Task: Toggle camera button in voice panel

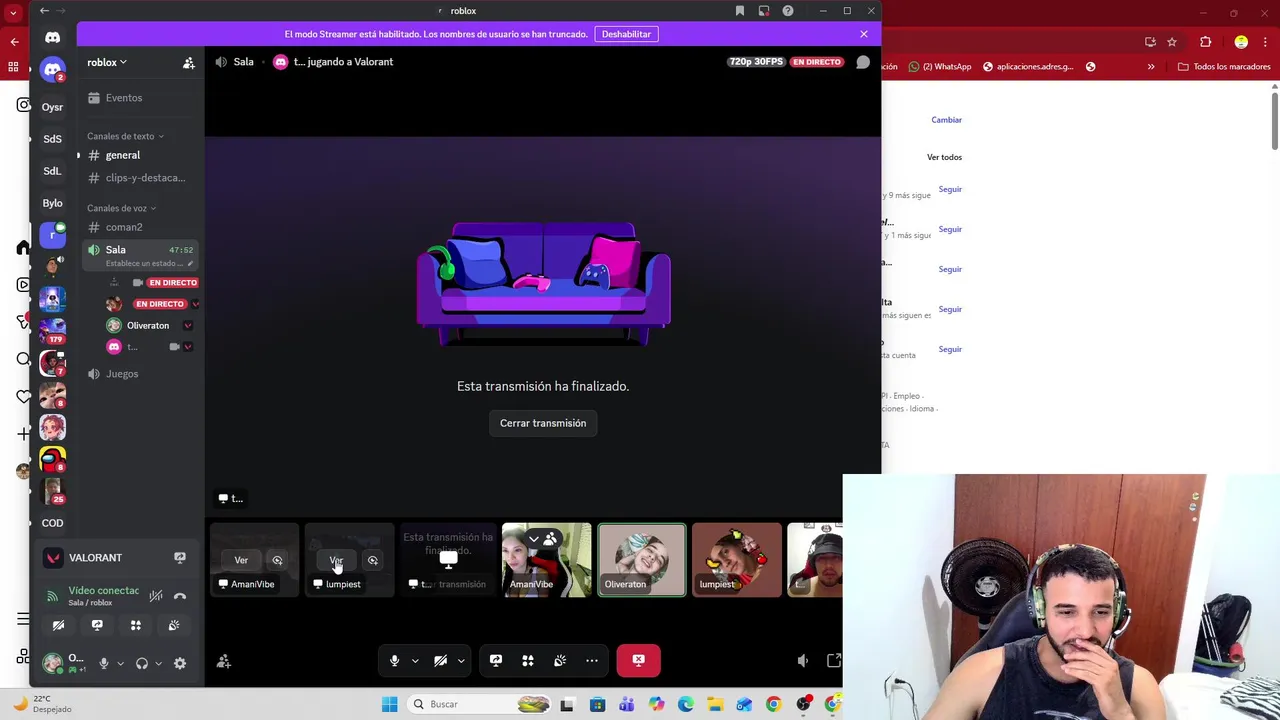Action: coord(58,625)
